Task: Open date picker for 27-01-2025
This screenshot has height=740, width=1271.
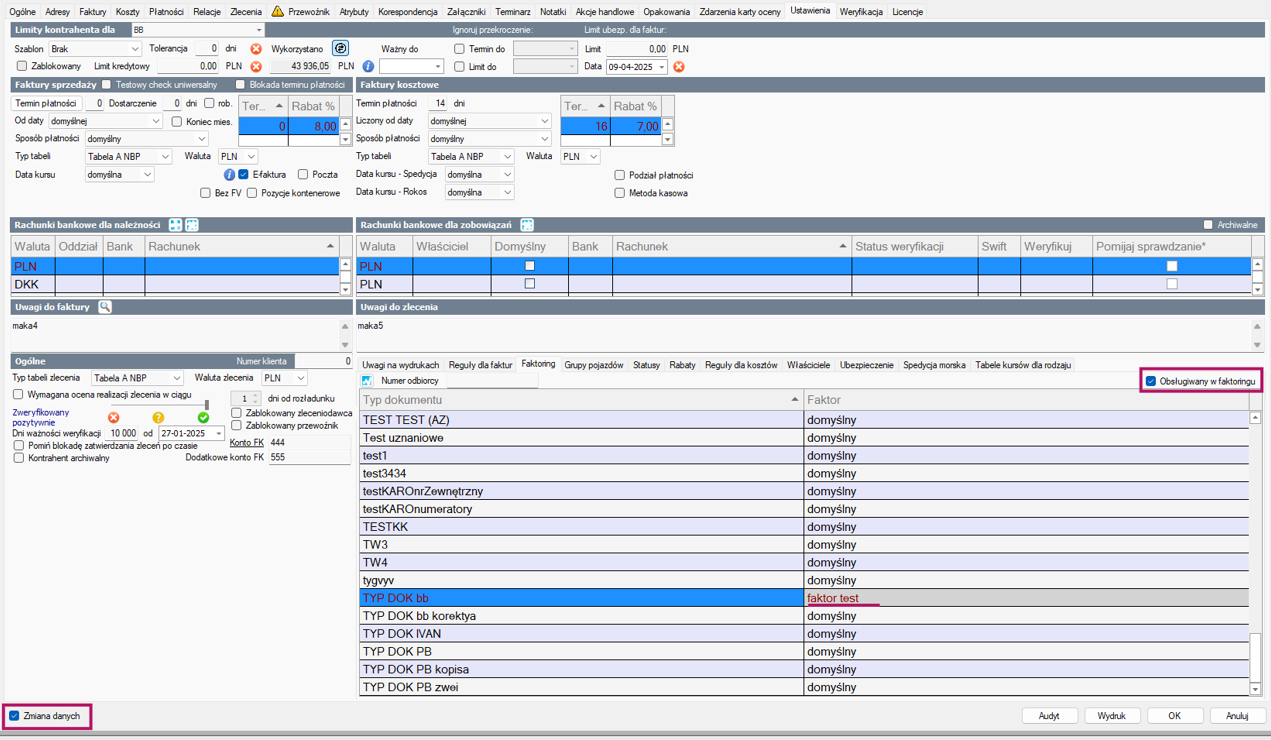Action: (219, 434)
